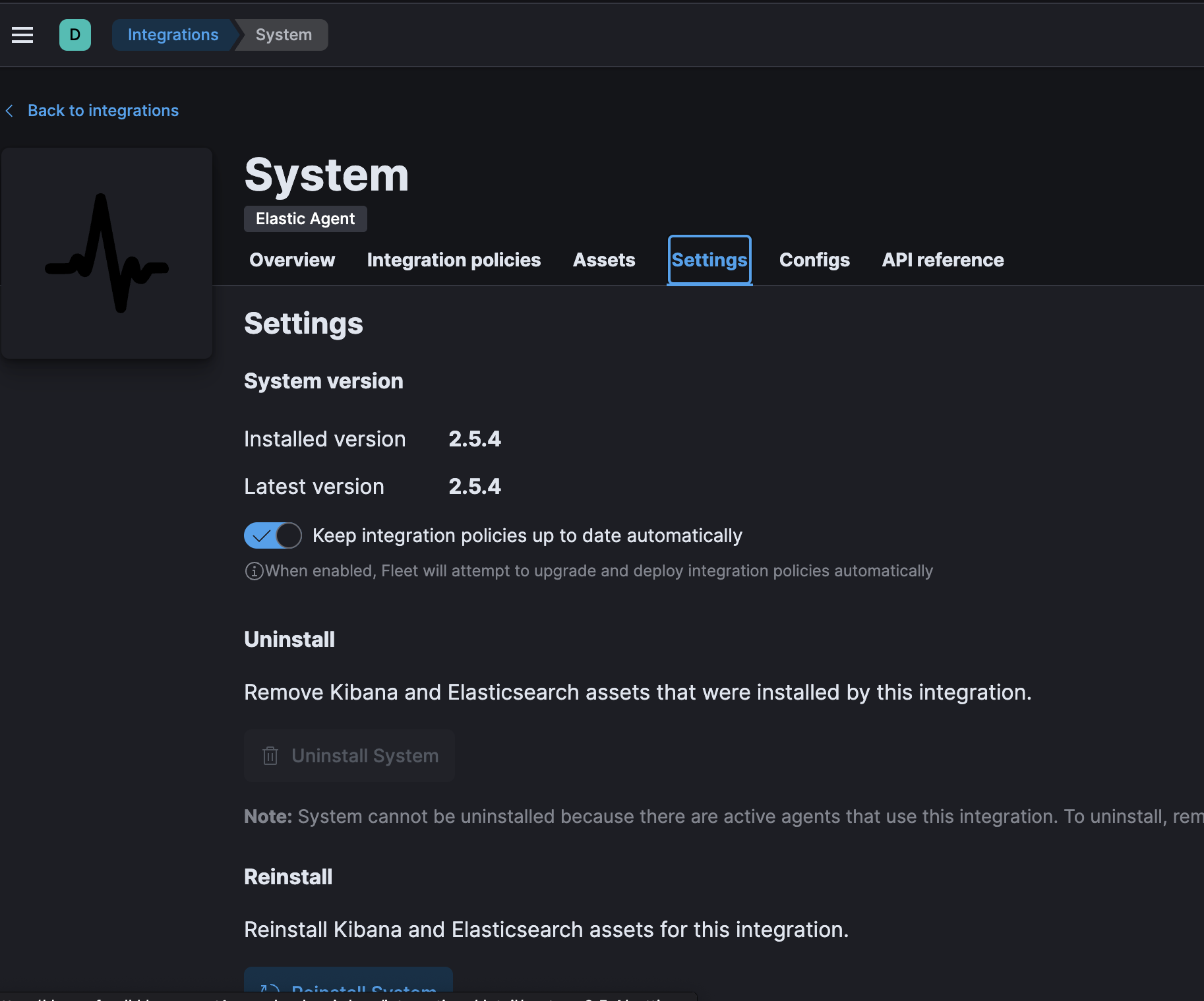Click the info icon beside Fleet upgrade note
The width and height of the screenshot is (1204, 1001).
pyautogui.click(x=254, y=571)
